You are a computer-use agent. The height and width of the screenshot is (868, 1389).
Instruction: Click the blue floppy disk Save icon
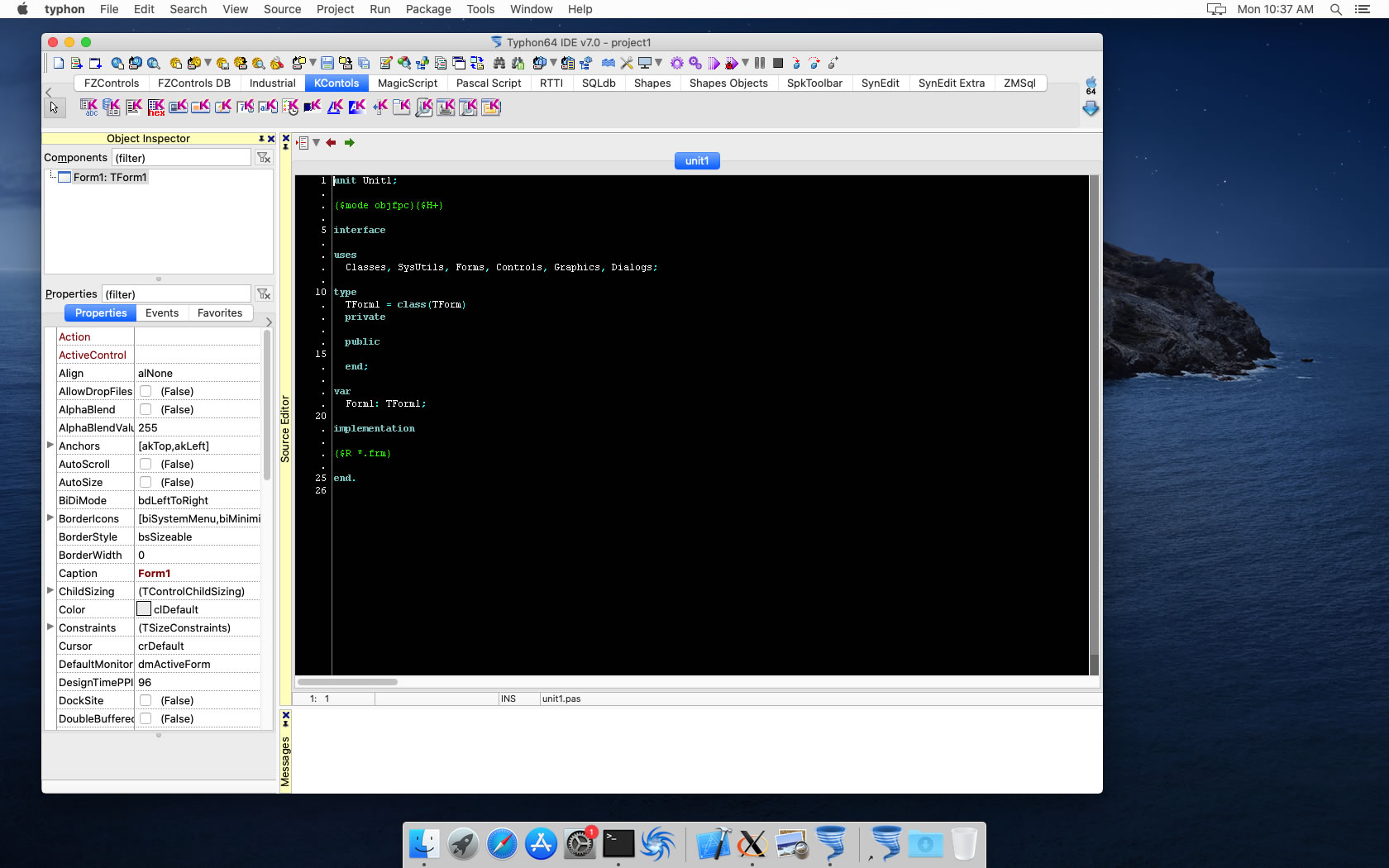[x=327, y=63]
